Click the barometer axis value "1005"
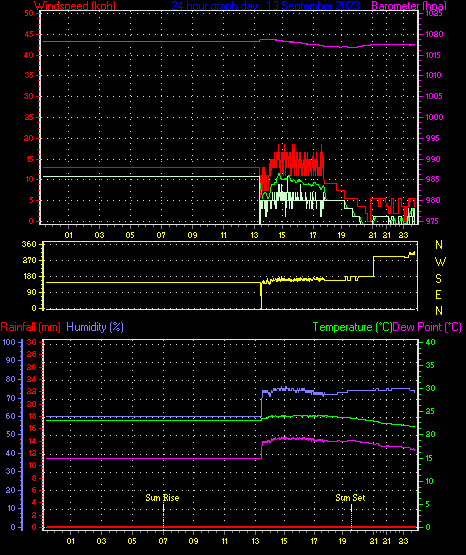 coord(434,96)
